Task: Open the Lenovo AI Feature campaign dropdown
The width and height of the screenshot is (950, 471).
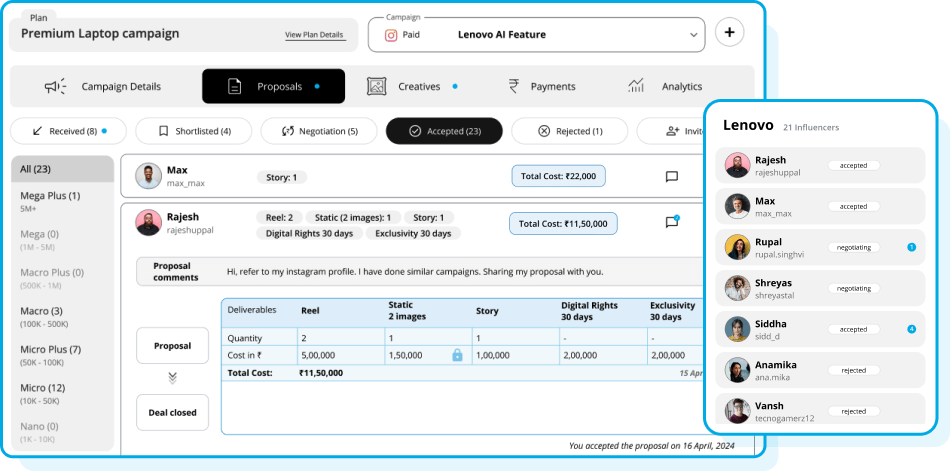Action: pyautogui.click(x=536, y=35)
